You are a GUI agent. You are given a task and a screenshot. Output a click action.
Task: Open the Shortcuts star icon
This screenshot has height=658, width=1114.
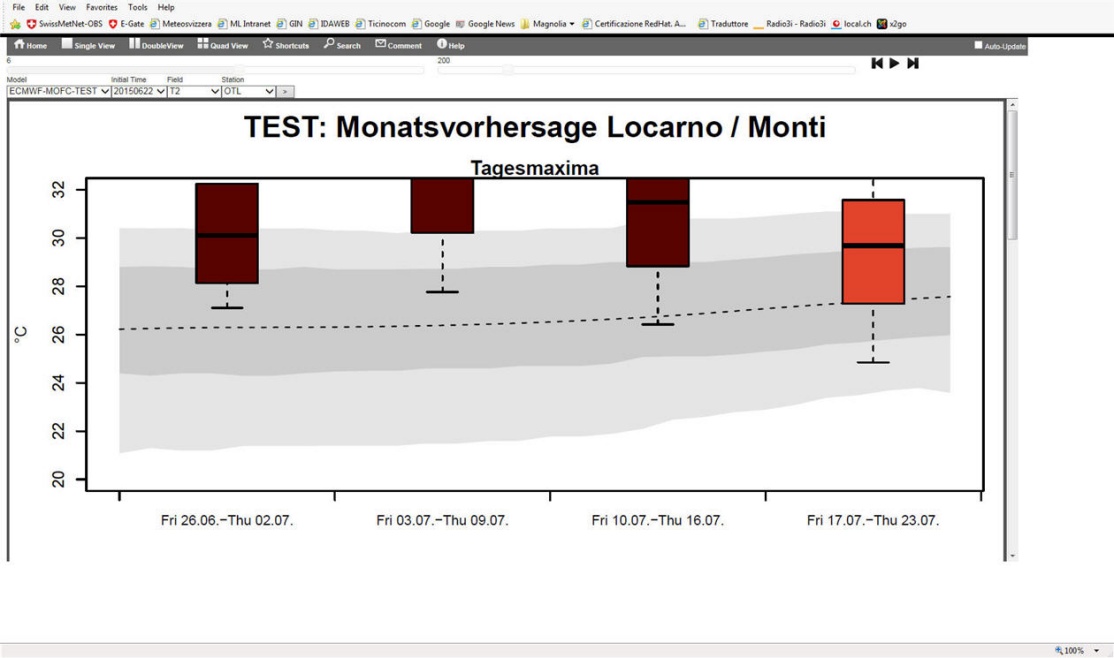[x=268, y=44]
